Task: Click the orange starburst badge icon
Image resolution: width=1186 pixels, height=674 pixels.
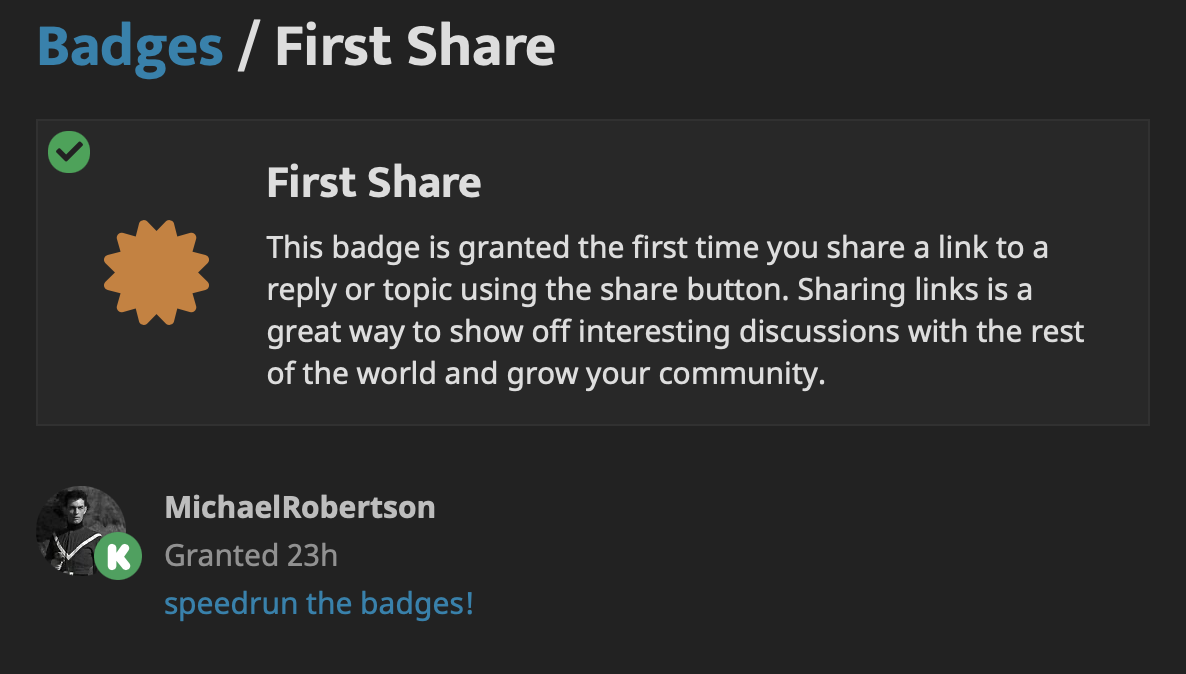Action: pos(157,272)
